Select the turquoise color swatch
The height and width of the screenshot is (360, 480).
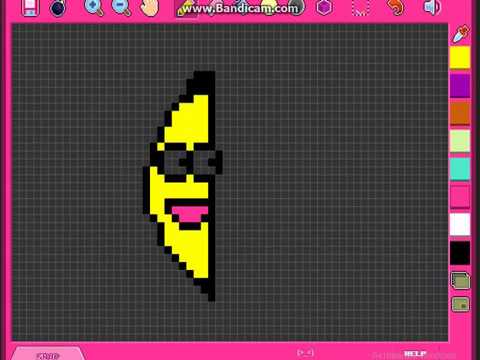pos(460,169)
